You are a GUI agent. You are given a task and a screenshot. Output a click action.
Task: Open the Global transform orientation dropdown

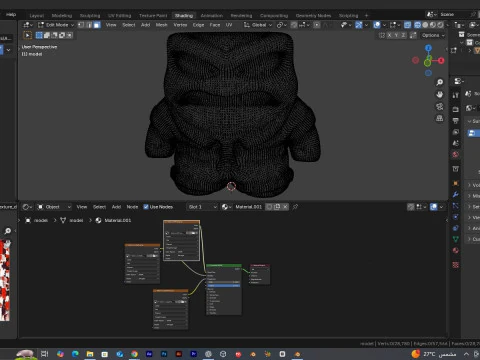coord(258,25)
